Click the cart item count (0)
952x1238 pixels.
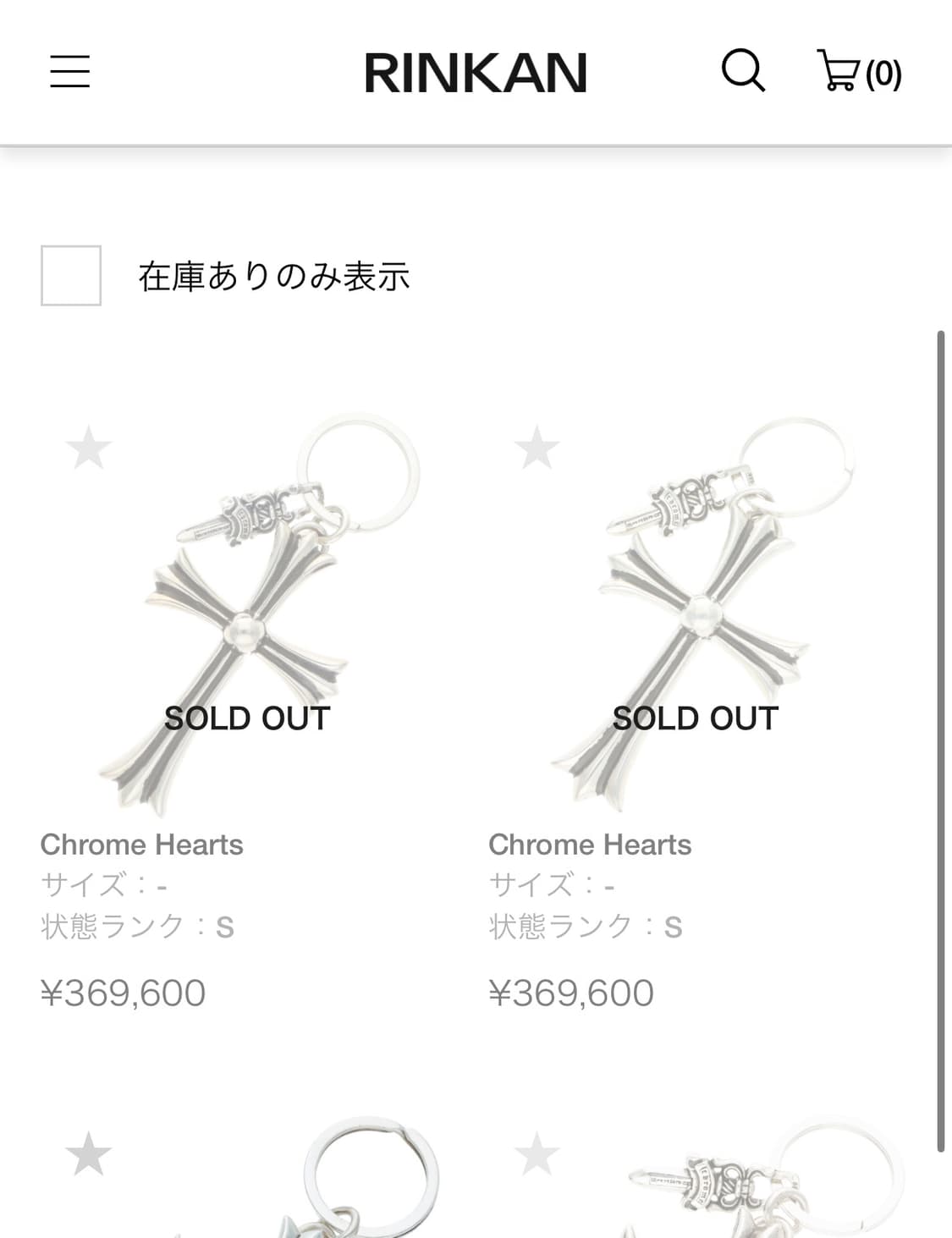(883, 74)
